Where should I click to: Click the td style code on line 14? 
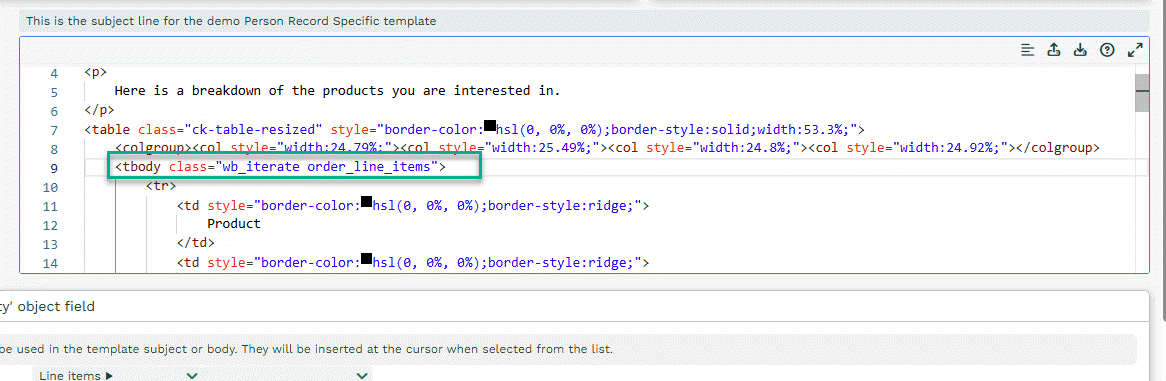[413, 262]
